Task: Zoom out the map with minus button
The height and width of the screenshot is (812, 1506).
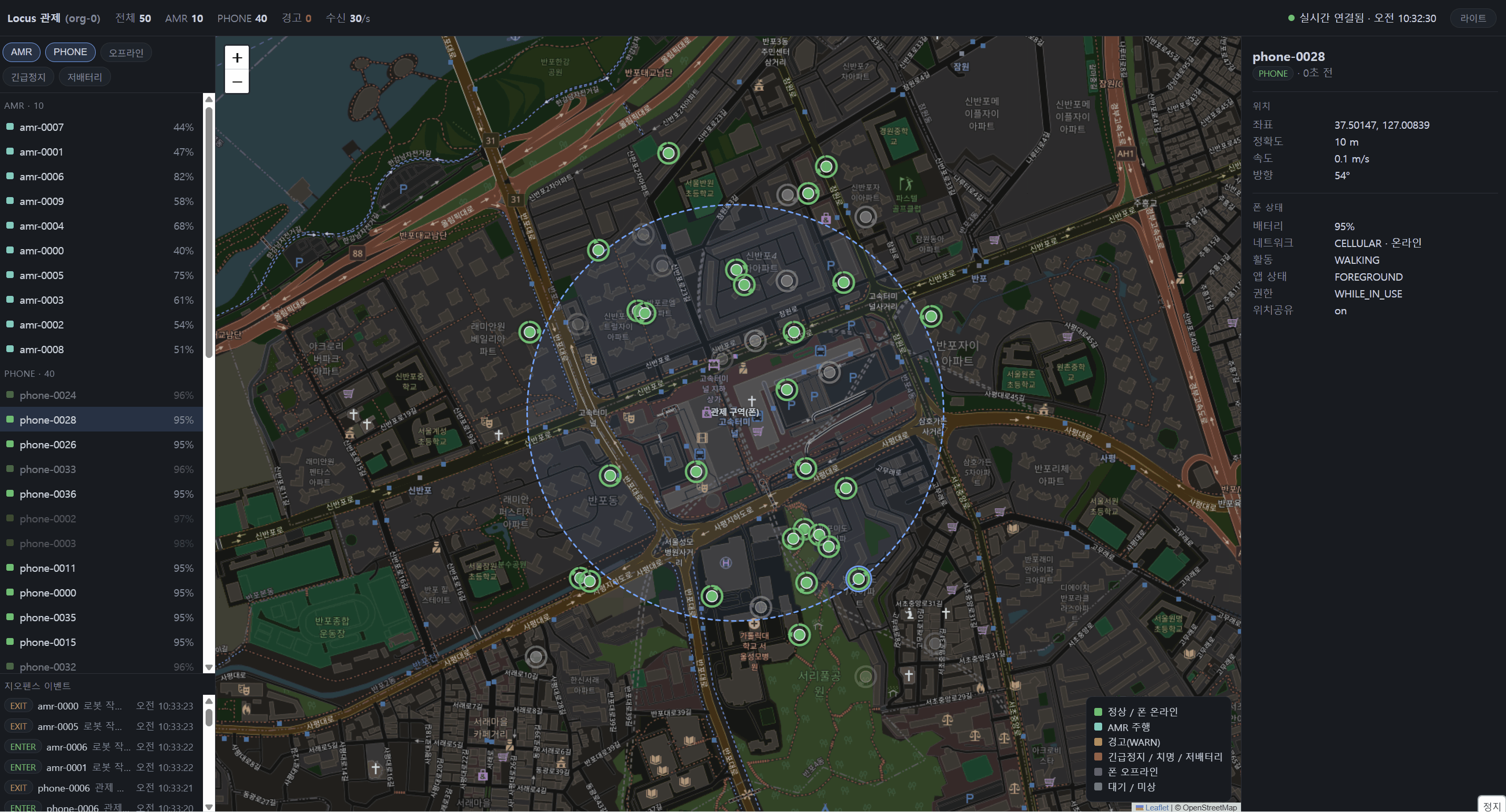Action: coord(237,82)
